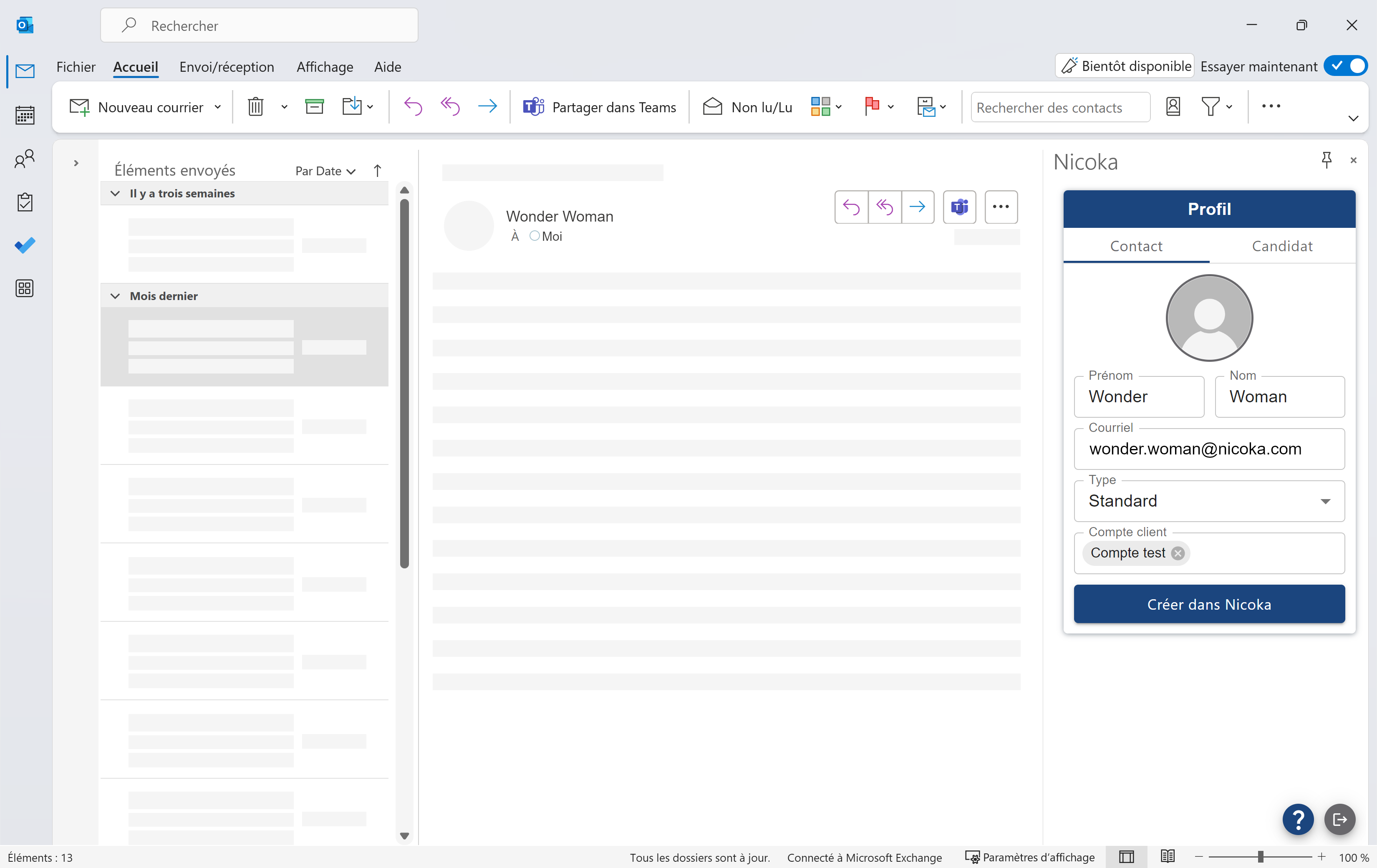Click Bientôt disponible button
This screenshot has height=868, width=1377.
[x=1125, y=66]
